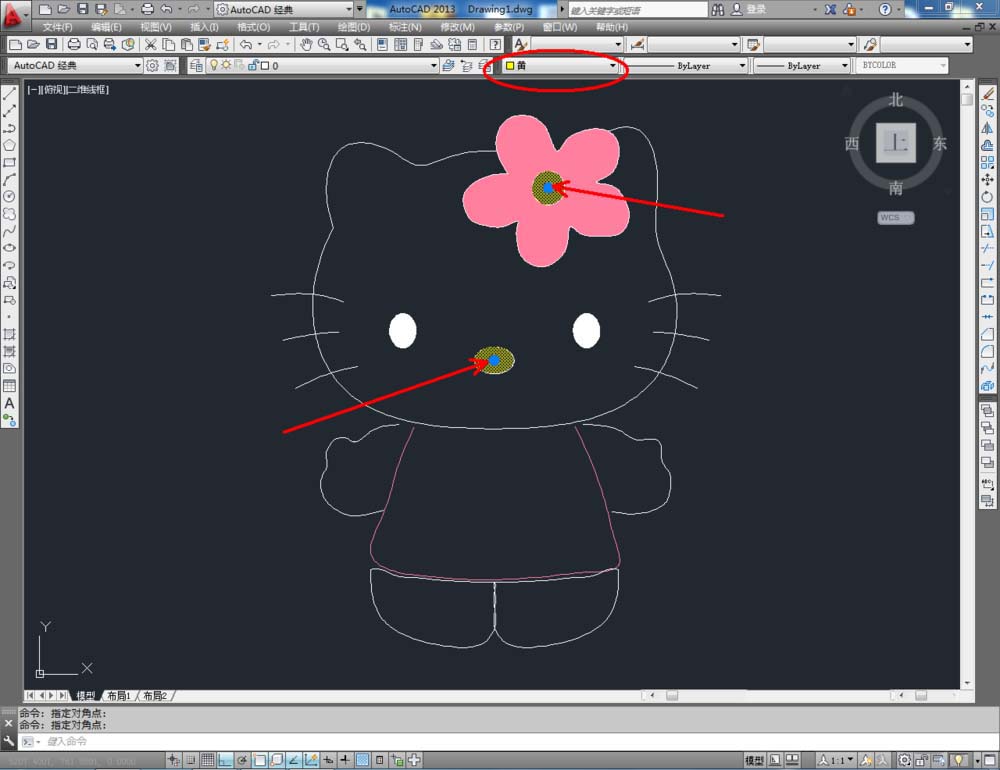Click the Undo arrow in standard toolbar
This screenshot has height=770, width=1000.
[245, 45]
